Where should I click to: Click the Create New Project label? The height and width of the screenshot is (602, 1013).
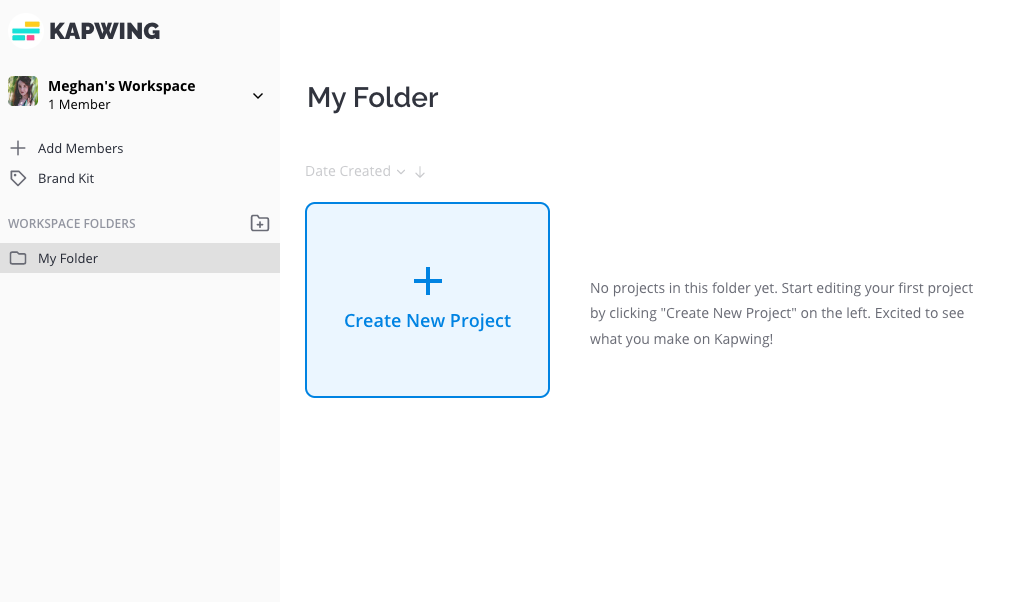427,321
